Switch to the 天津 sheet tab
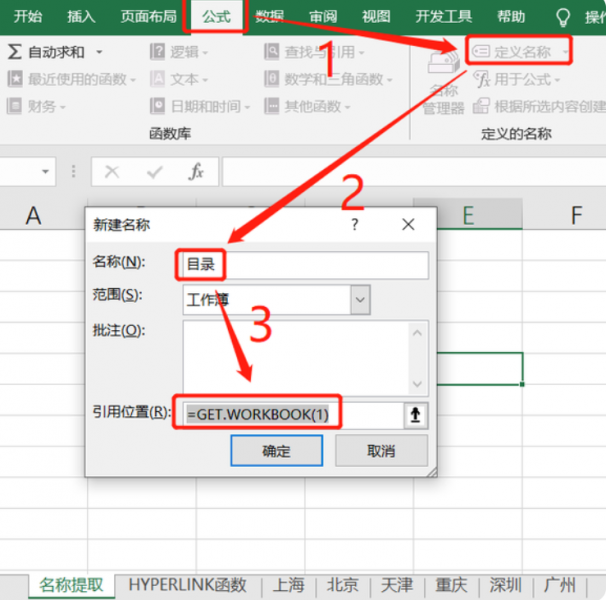Viewport: 606px width, 600px height. point(397,585)
